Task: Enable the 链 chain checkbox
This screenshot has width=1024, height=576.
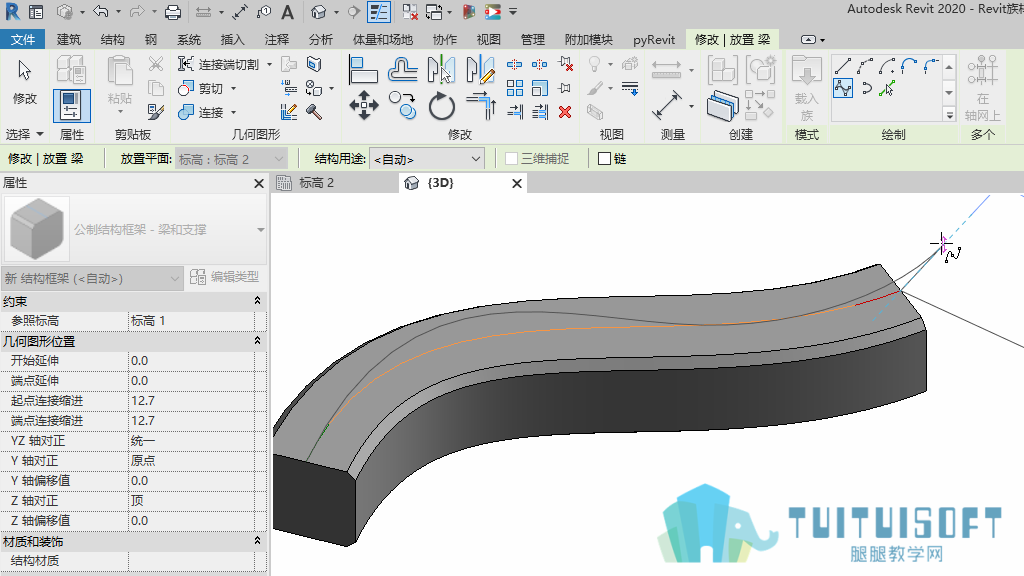Action: point(604,159)
